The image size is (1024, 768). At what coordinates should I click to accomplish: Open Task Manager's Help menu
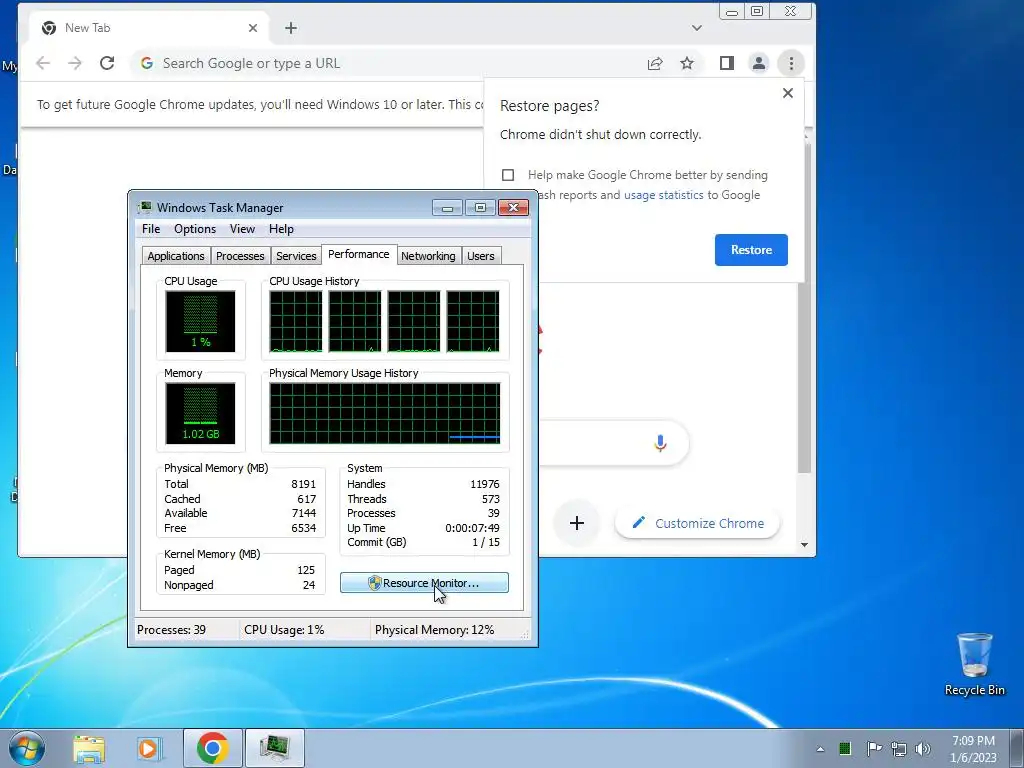[x=281, y=229]
